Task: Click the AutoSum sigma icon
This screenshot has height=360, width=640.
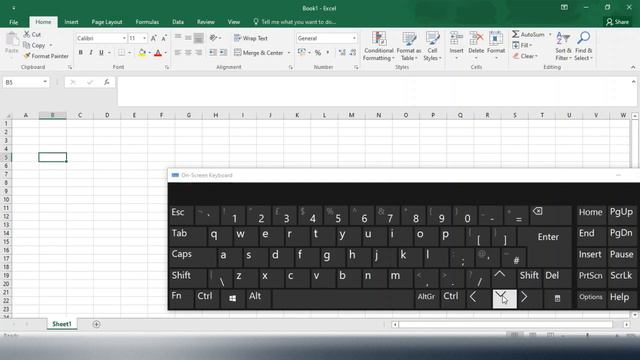Action: (x=516, y=34)
